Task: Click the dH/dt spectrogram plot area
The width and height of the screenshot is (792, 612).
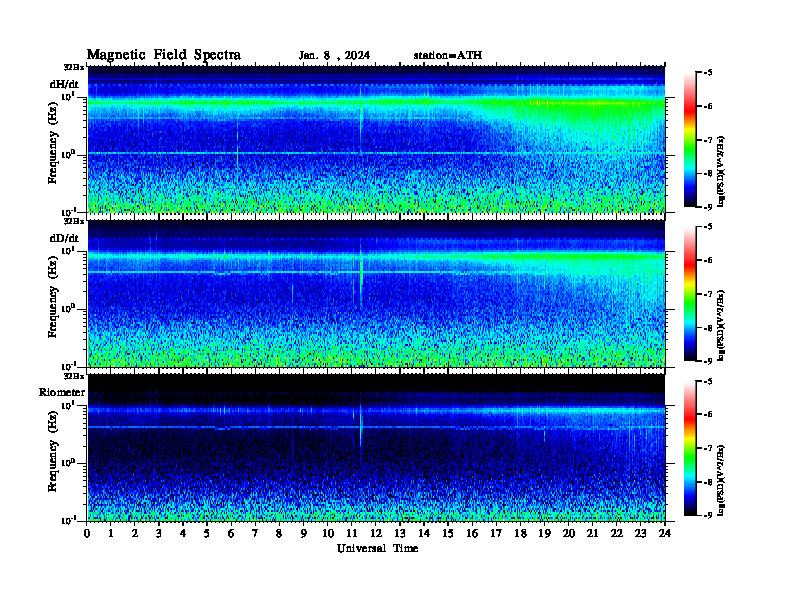Action: (x=376, y=139)
